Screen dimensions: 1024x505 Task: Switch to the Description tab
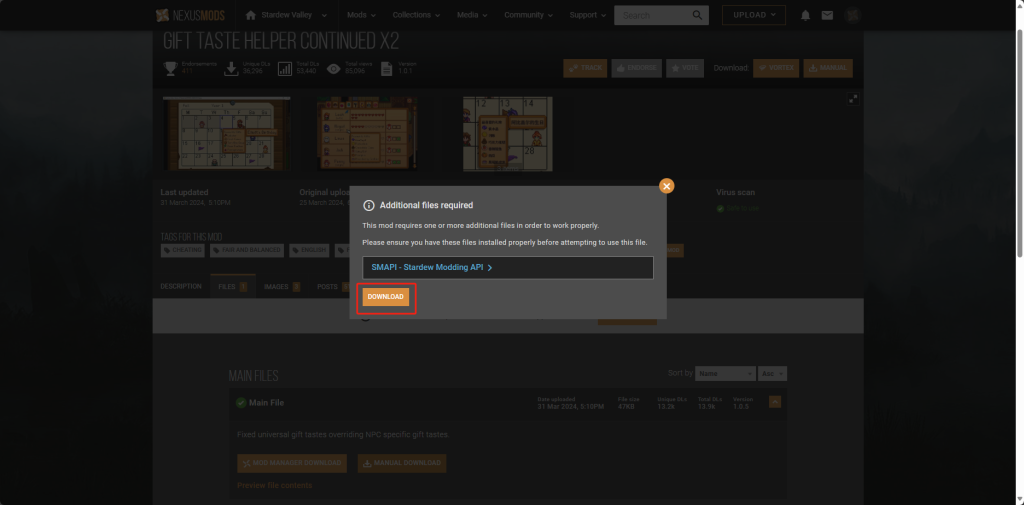[181, 287]
